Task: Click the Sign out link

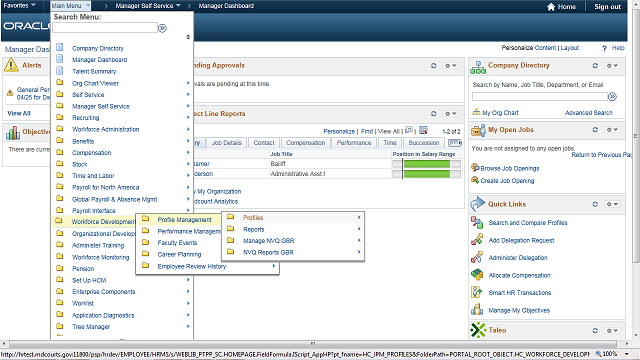Action: pos(607,7)
